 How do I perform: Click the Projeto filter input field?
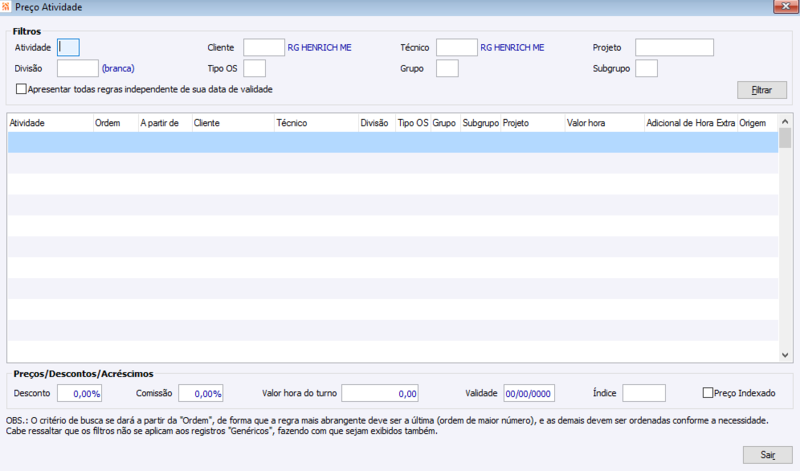pyautogui.click(x=674, y=47)
